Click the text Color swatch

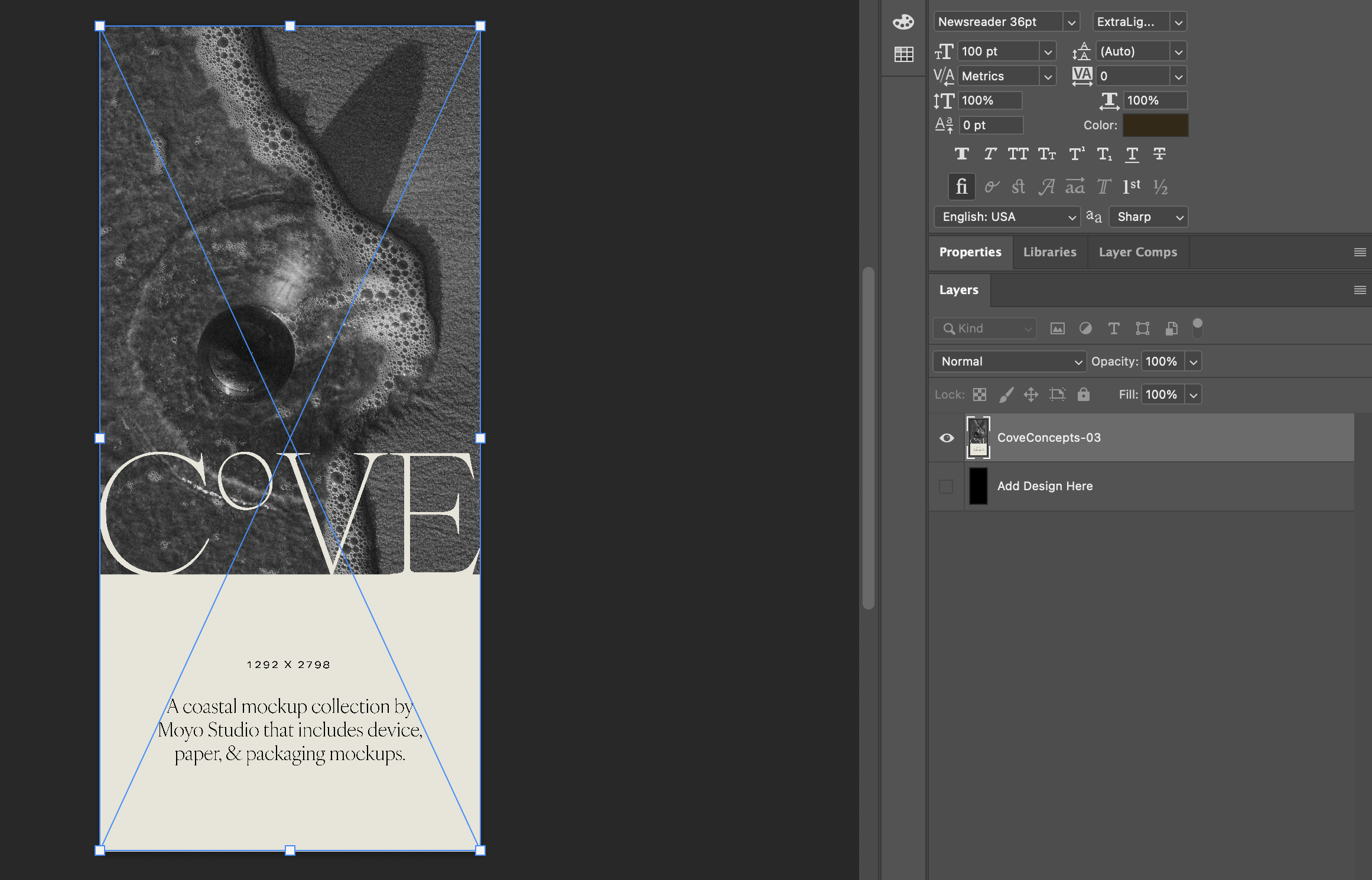[1155, 125]
